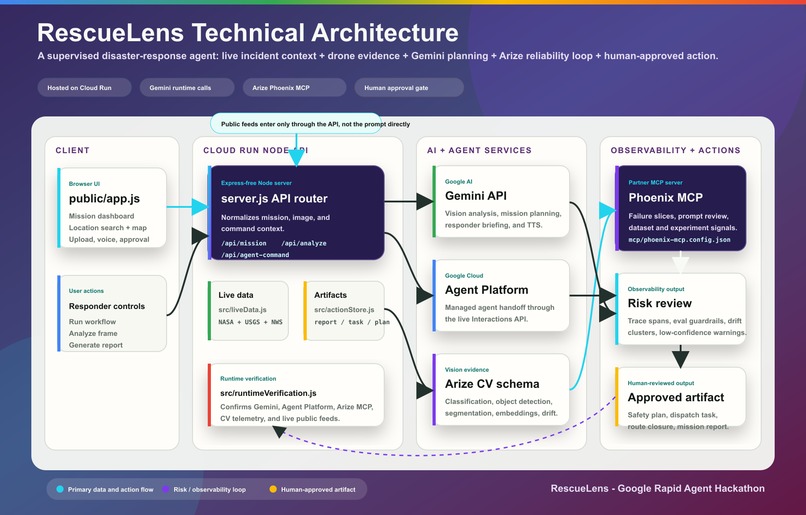Select the Gemini API card title

coord(475,196)
